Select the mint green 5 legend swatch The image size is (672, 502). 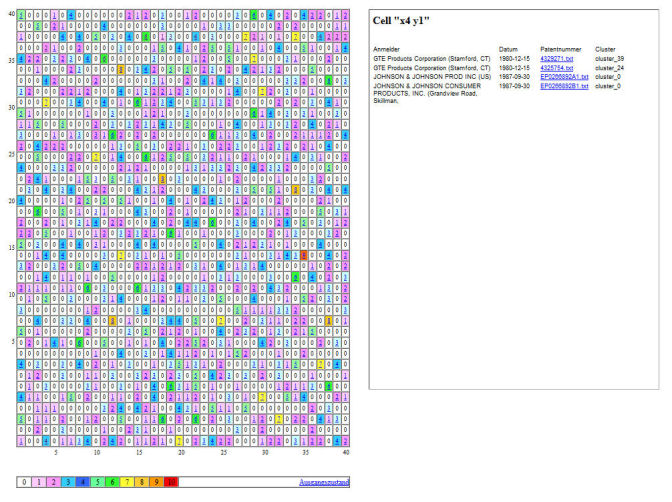98,482
